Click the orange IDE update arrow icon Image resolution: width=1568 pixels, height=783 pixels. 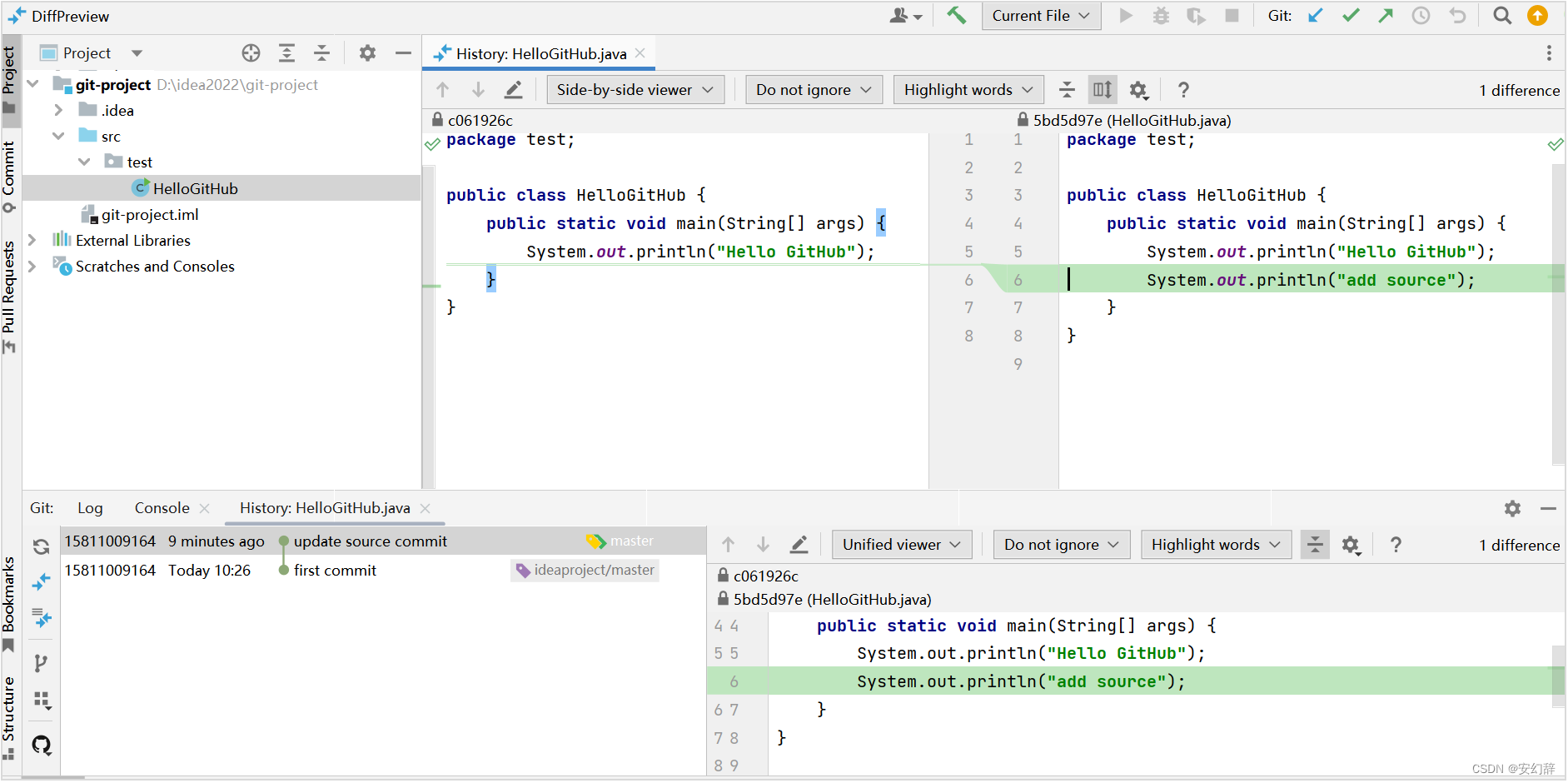coord(1537,16)
